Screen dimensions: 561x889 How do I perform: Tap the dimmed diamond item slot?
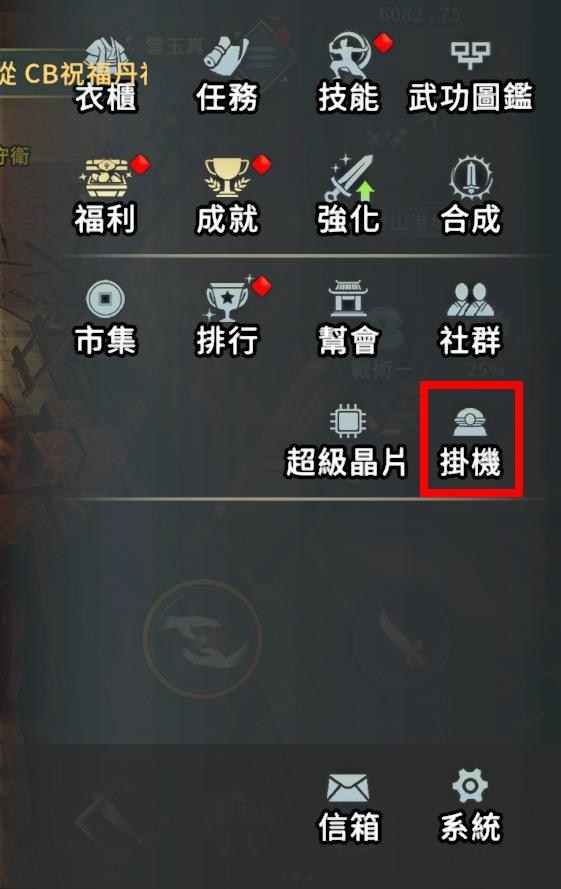[x=122, y=819]
